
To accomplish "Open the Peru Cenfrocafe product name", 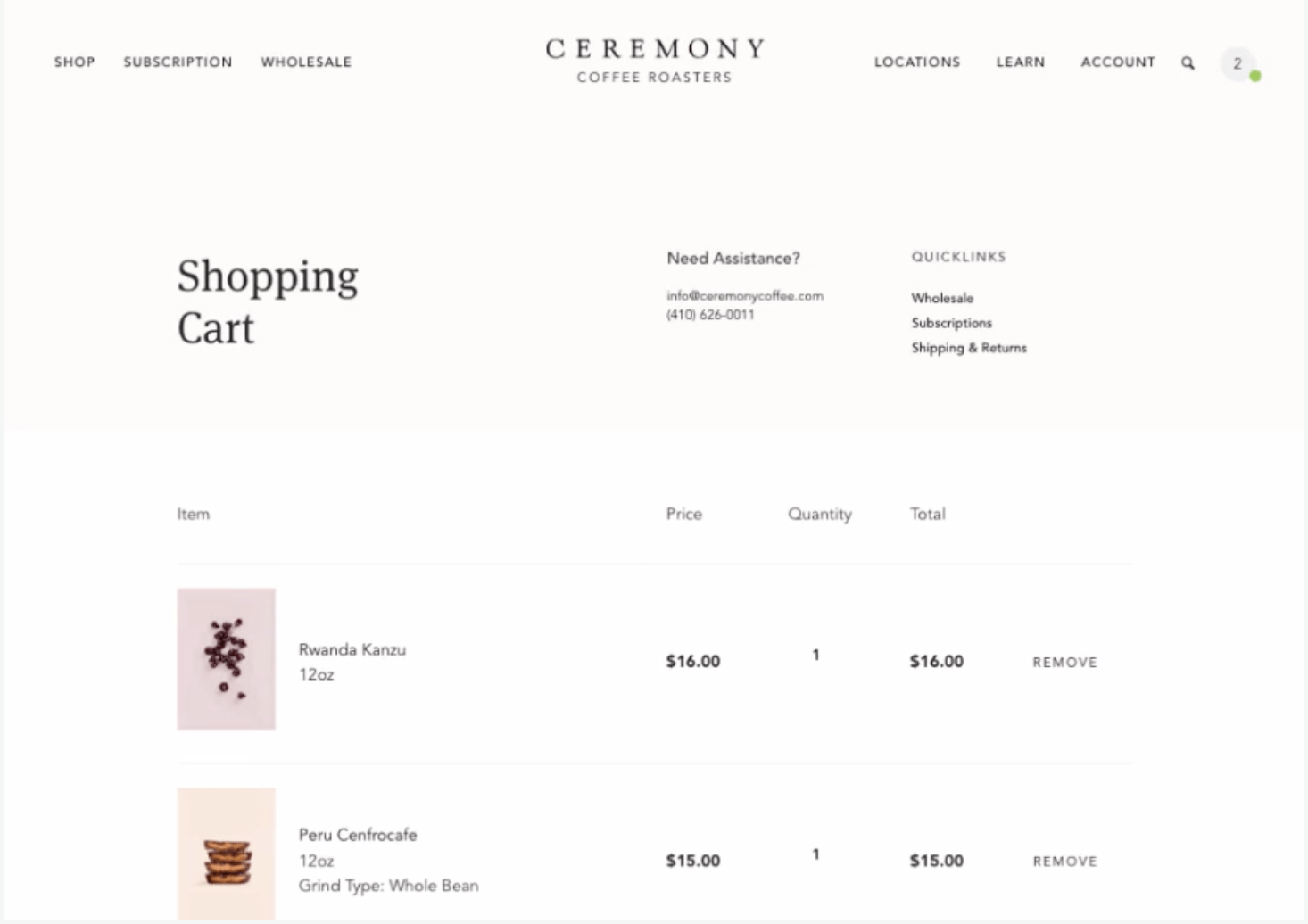I will click(x=358, y=835).
